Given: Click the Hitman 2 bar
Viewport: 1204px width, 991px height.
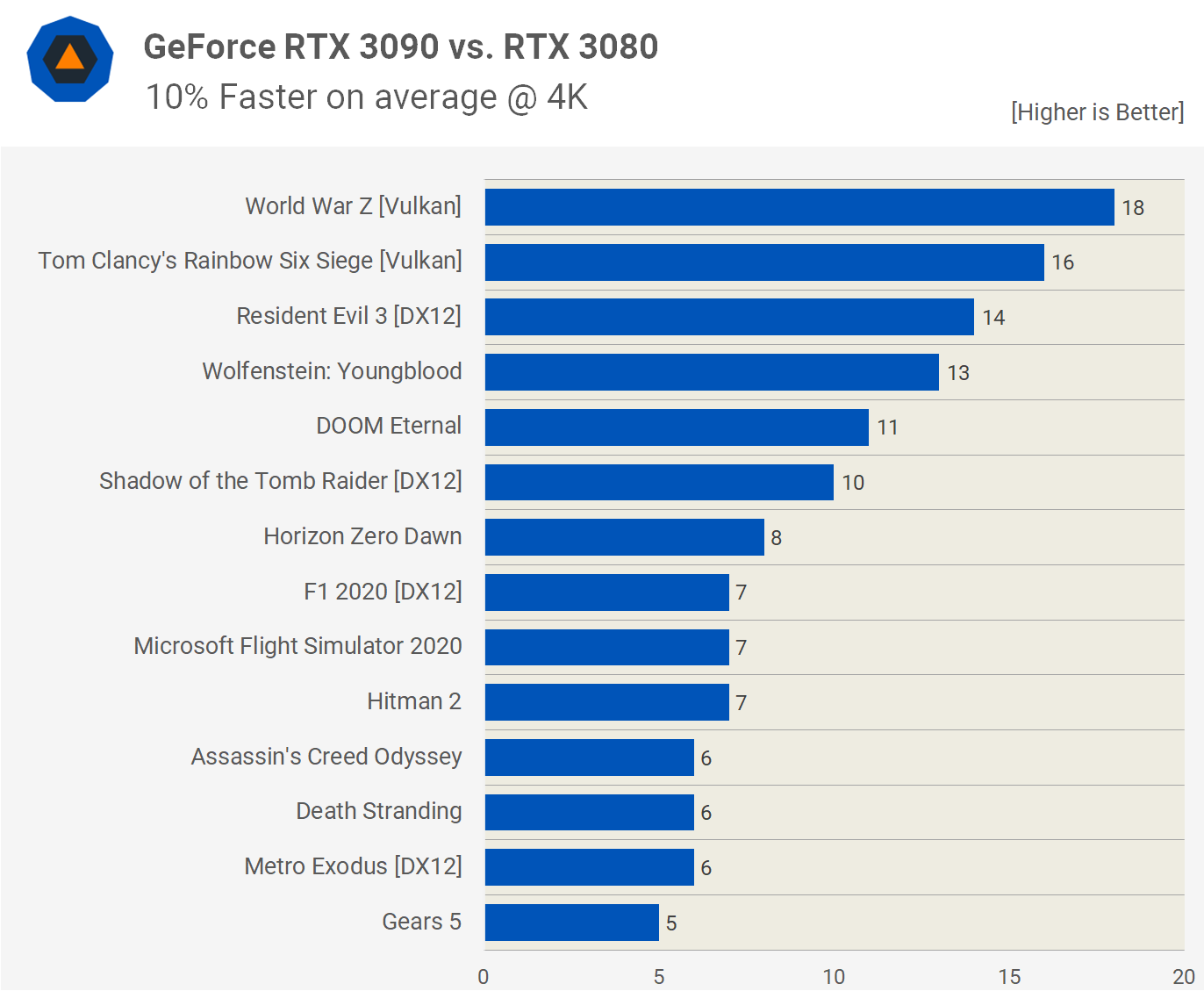Looking at the screenshot, I should [x=607, y=702].
